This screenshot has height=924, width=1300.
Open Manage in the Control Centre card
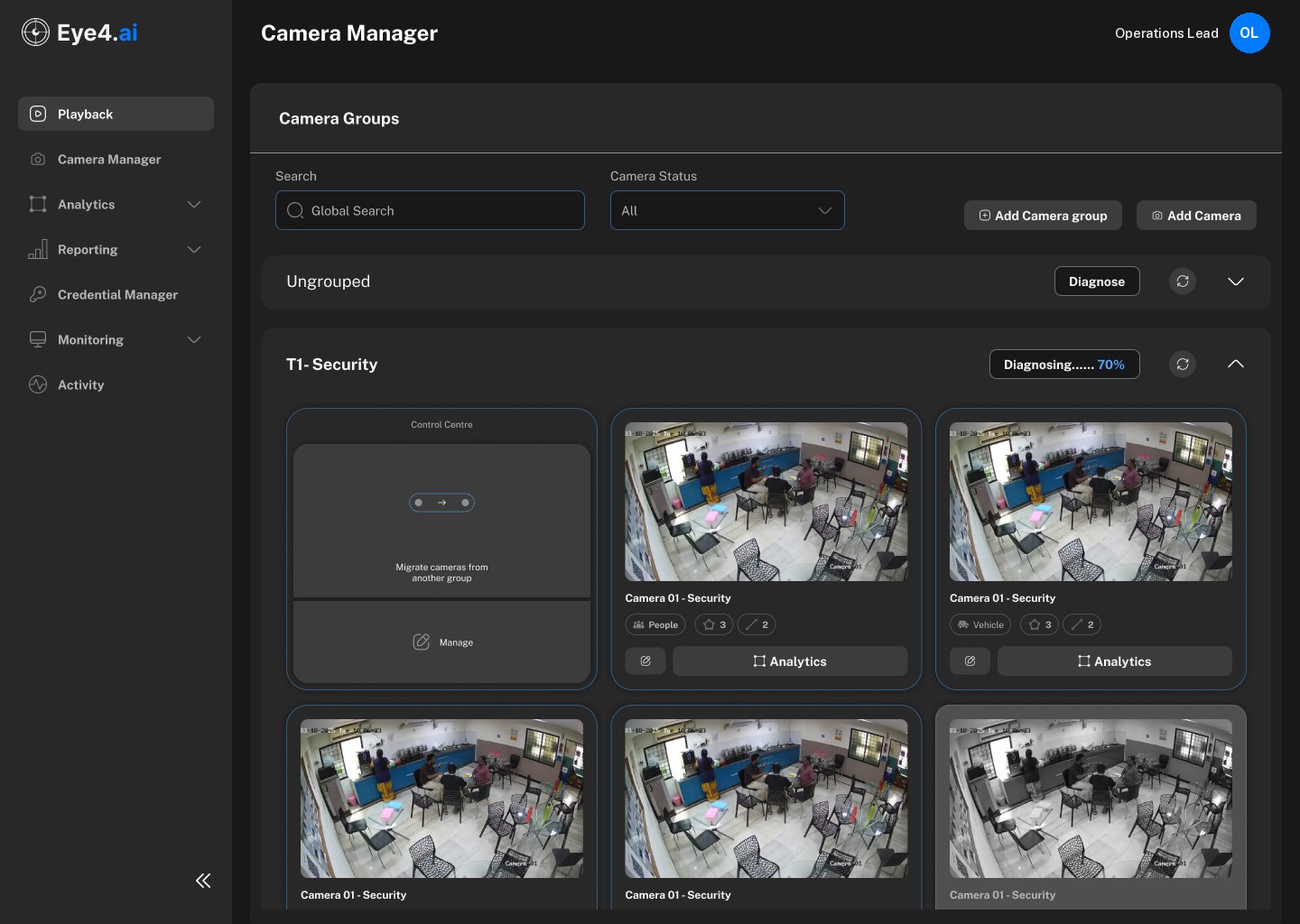pyautogui.click(x=442, y=642)
